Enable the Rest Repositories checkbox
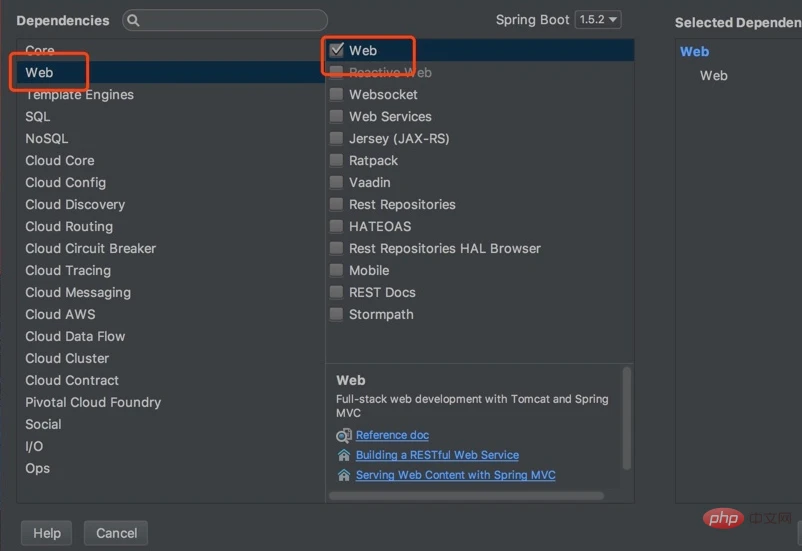This screenshot has height=551, width=802. 337,204
